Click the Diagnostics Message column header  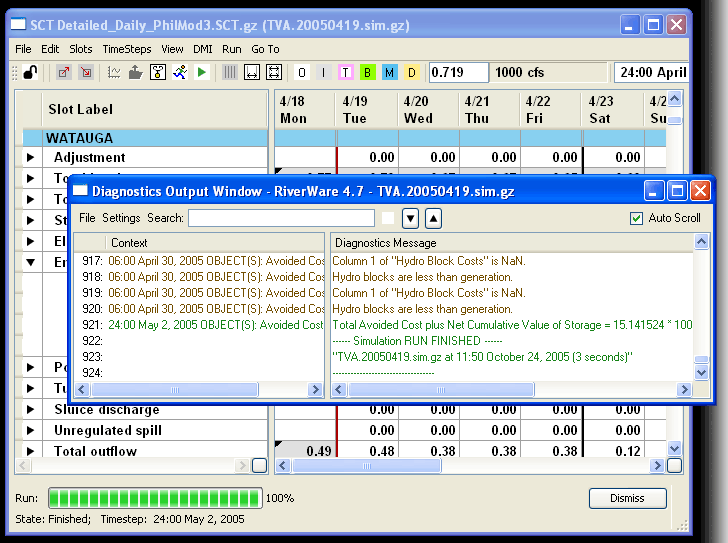click(513, 243)
